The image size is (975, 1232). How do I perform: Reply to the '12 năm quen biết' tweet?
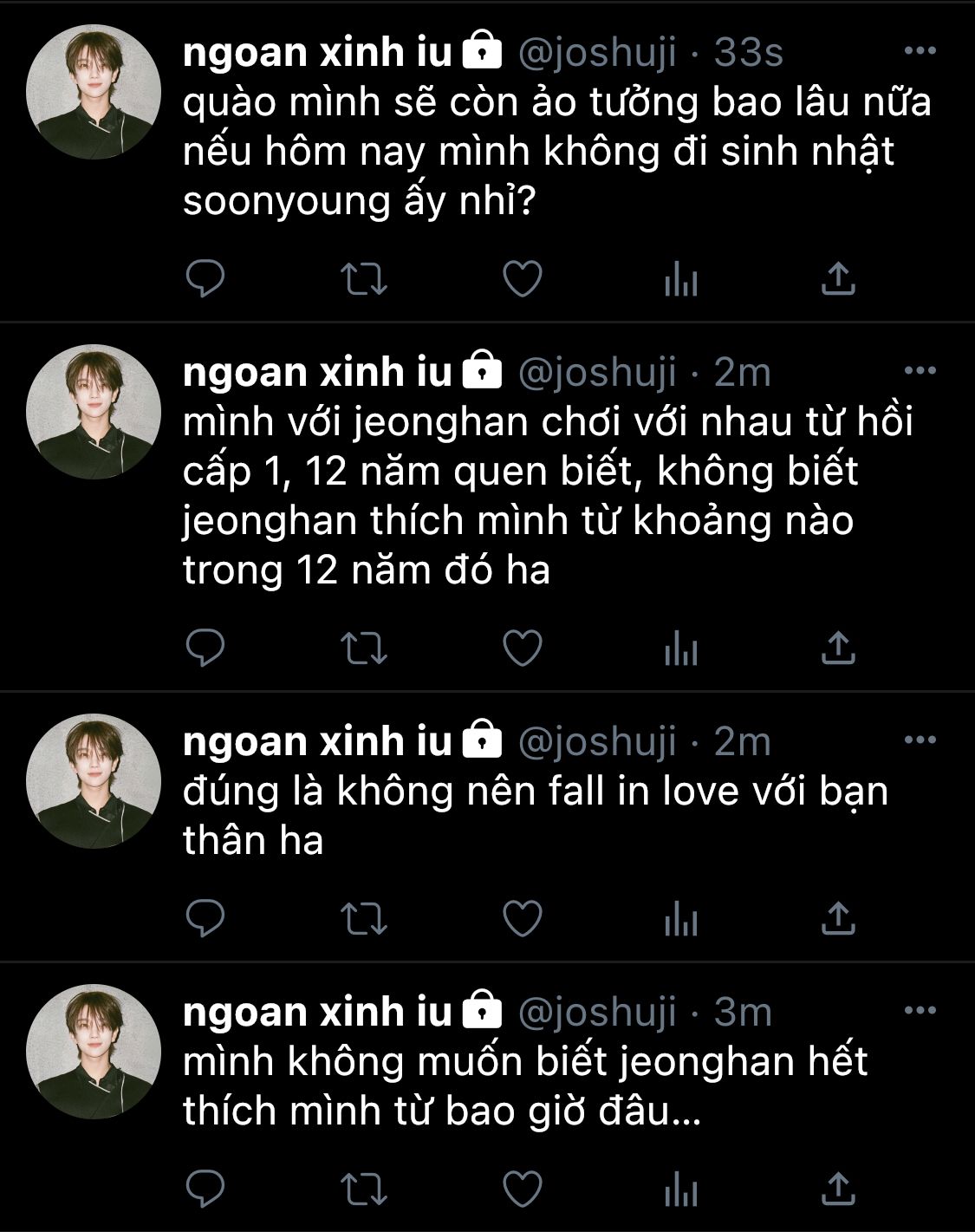click(x=205, y=648)
